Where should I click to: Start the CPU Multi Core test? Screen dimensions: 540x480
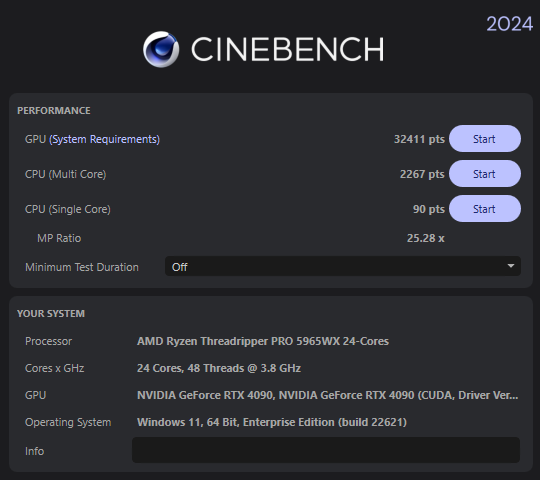[x=485, y=174]
